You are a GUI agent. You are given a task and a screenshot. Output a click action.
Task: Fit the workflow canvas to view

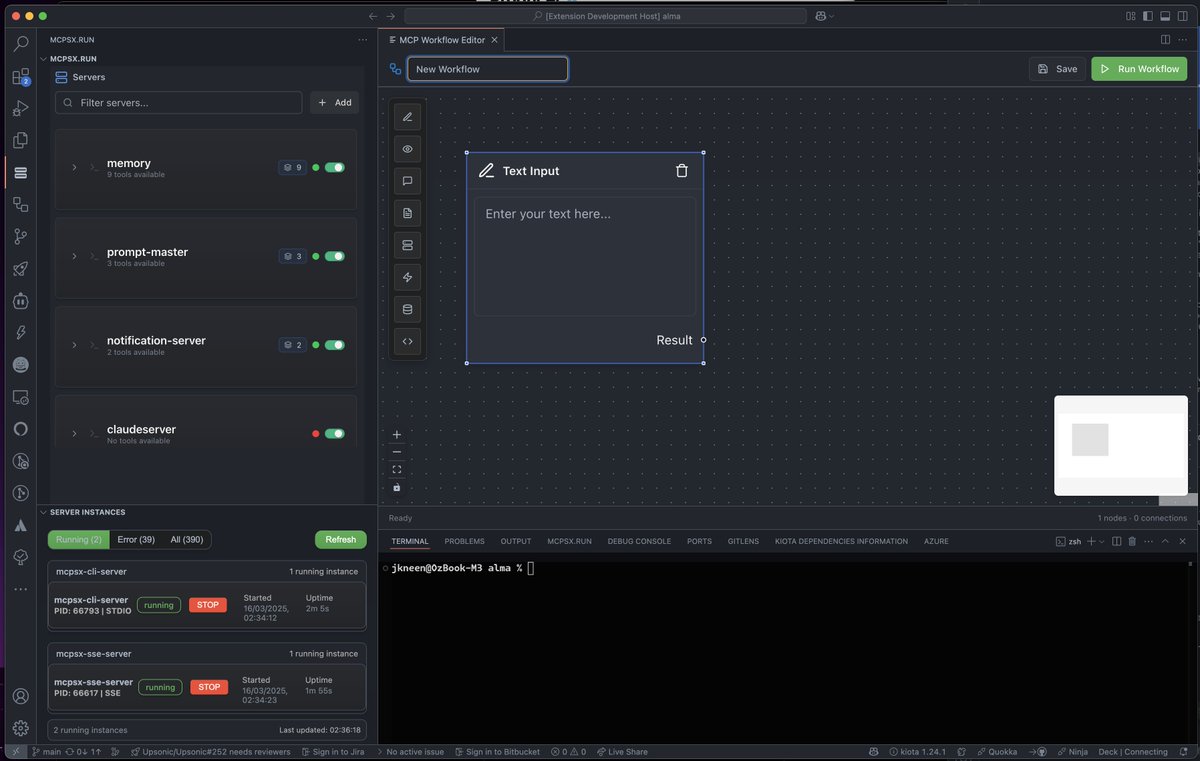click(x=397, y=469)
